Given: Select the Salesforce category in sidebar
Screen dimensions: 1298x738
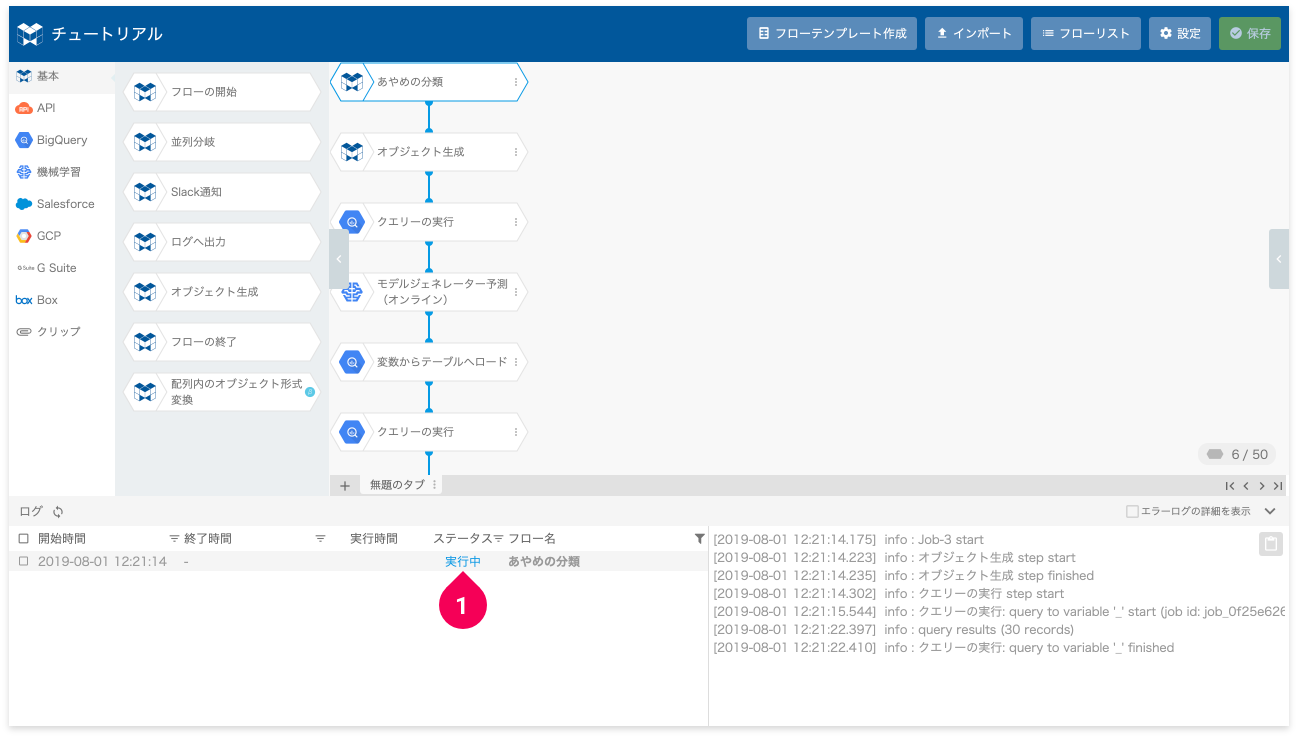Looking at the screenshot, I should 62,204.
